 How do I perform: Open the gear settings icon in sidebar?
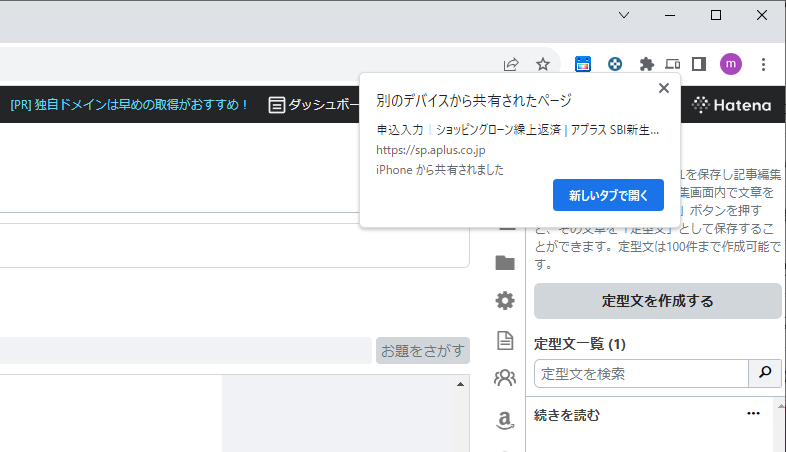(x=505, y=301)
